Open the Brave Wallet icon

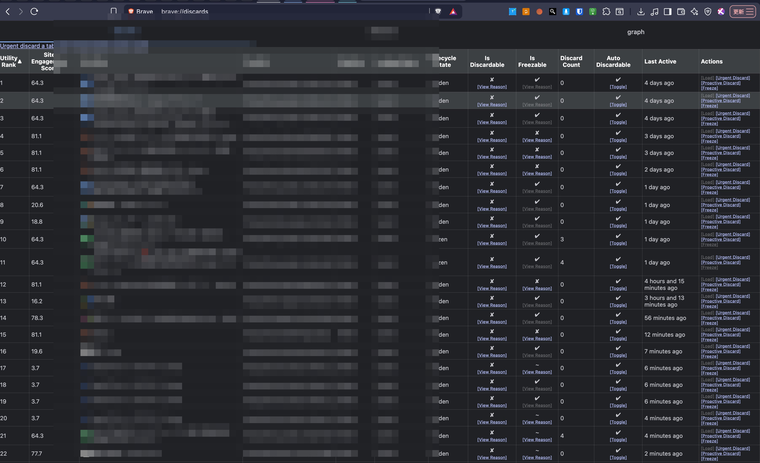coord(681,12)
